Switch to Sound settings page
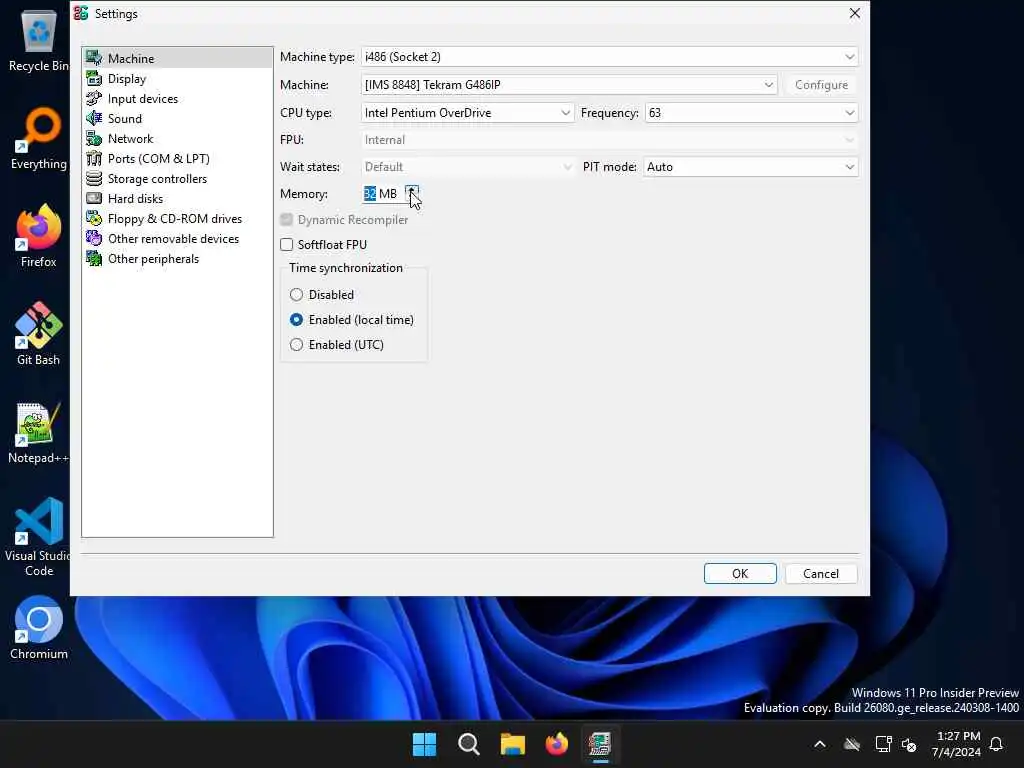 pyautogui.click(x=125, y=118)
